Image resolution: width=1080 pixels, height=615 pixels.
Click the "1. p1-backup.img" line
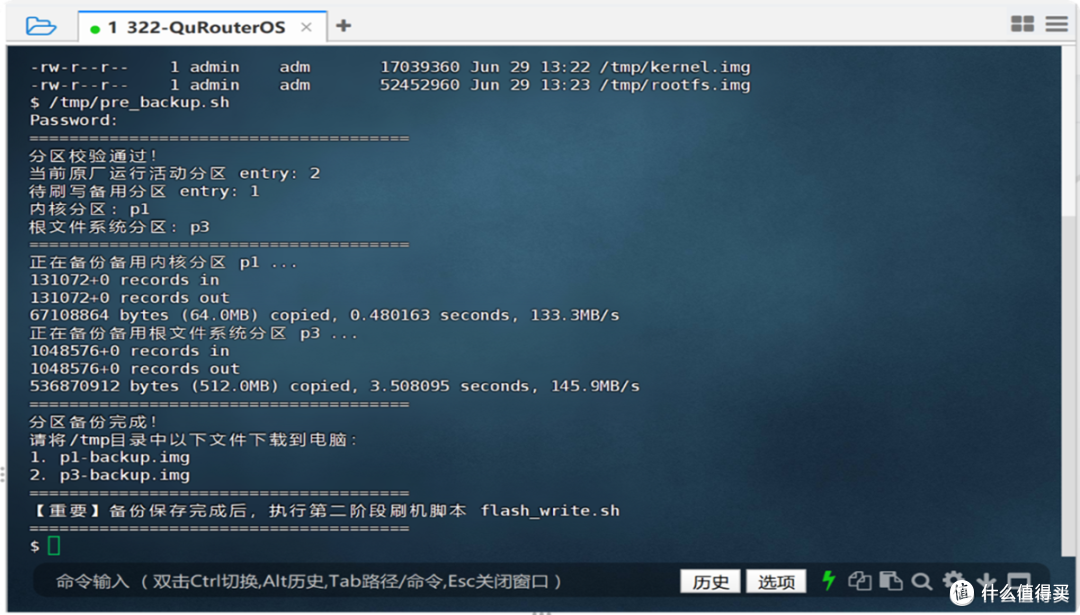click(x=110, y=457)
